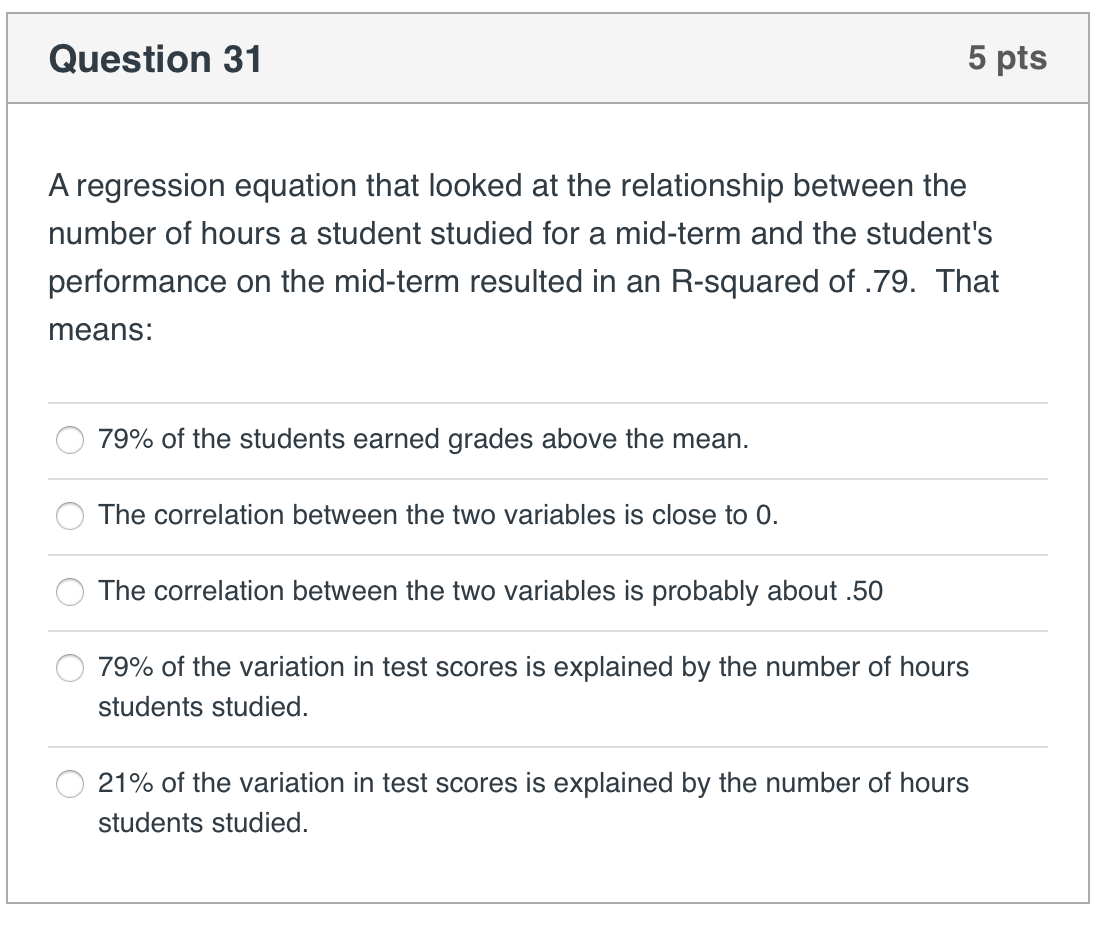
Task: Click the word "means:" in the prompt
Action: coord(100,330)
